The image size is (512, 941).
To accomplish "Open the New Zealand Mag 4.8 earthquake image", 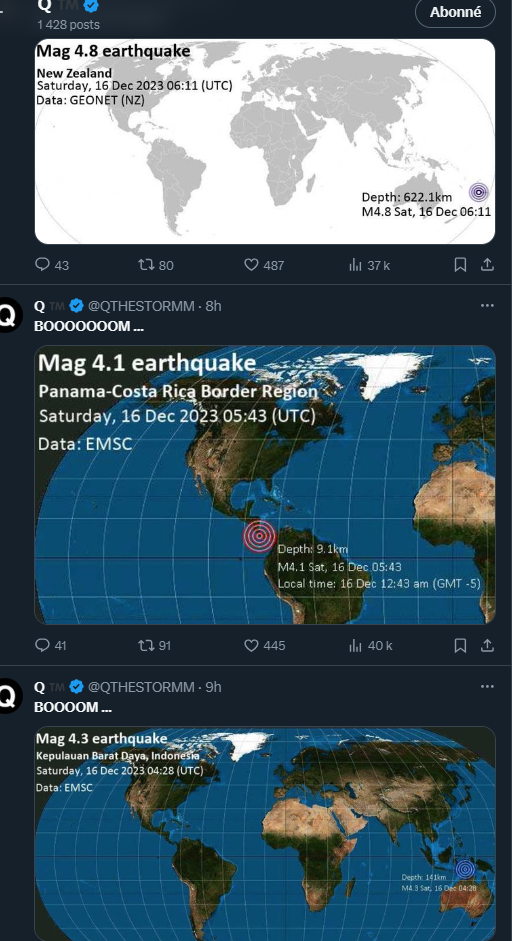I will 265,142.
